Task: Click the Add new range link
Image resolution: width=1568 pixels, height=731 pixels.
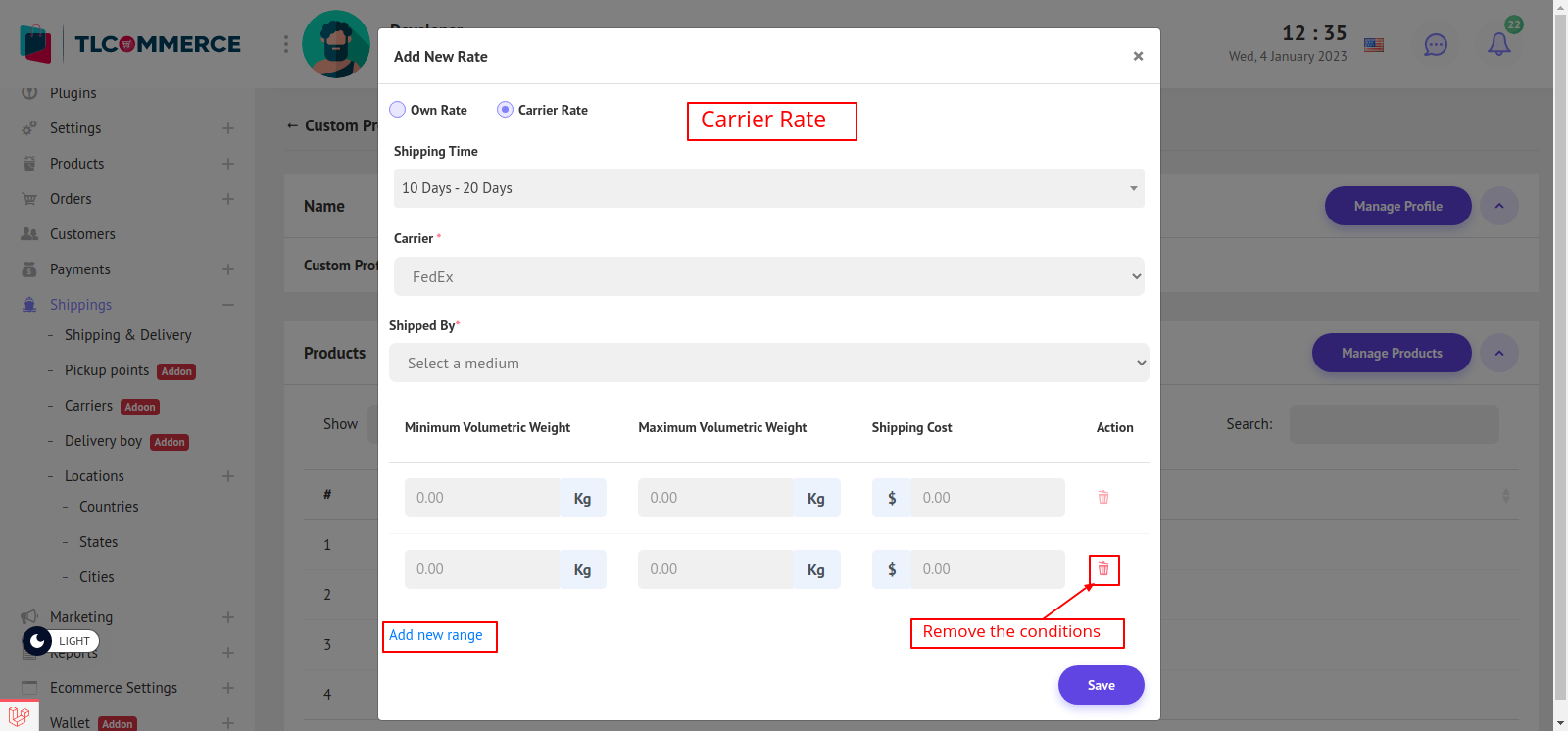Action: (x=436, y=635)
